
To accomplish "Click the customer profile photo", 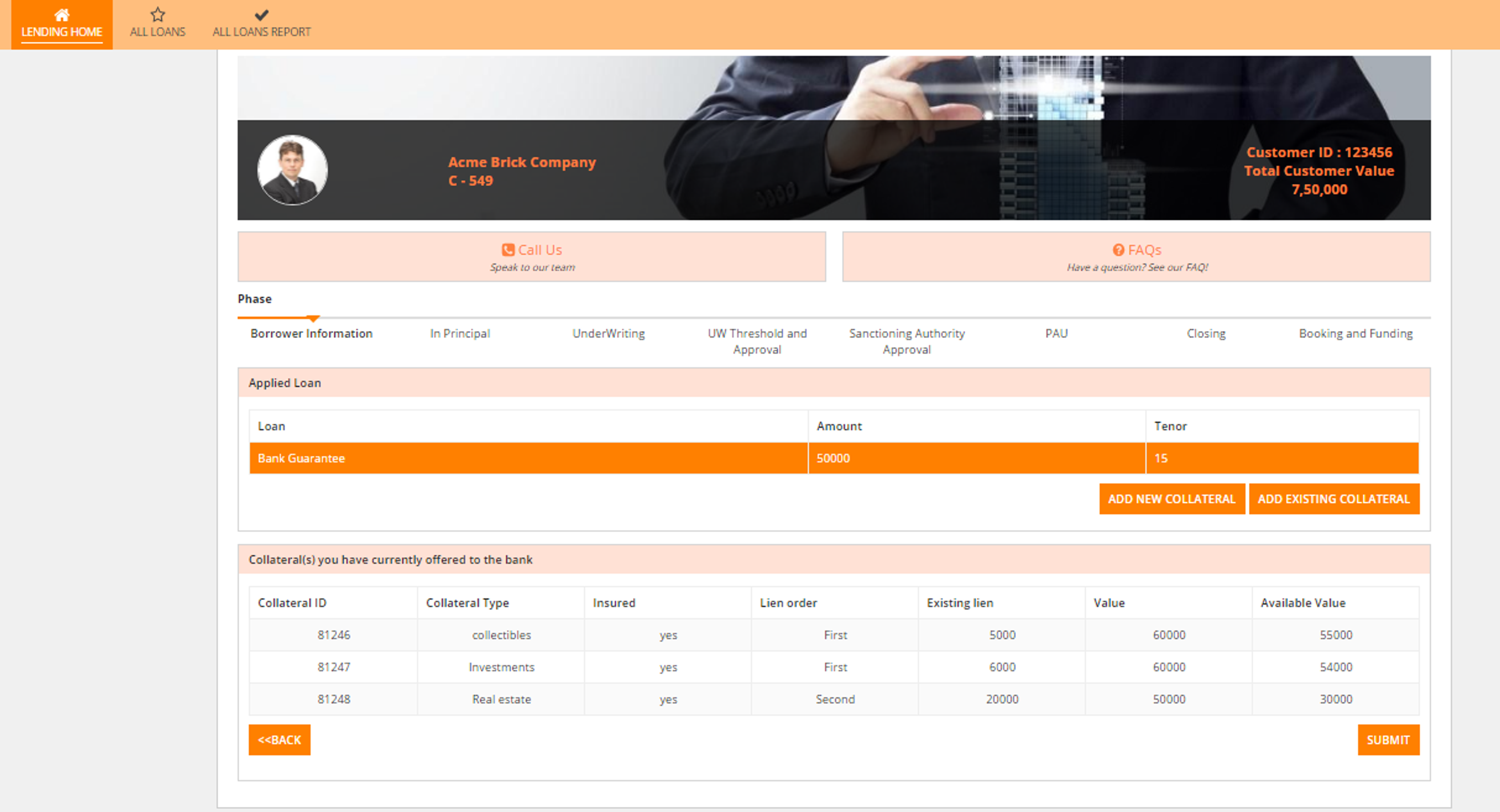I will [x=292, y=170].
